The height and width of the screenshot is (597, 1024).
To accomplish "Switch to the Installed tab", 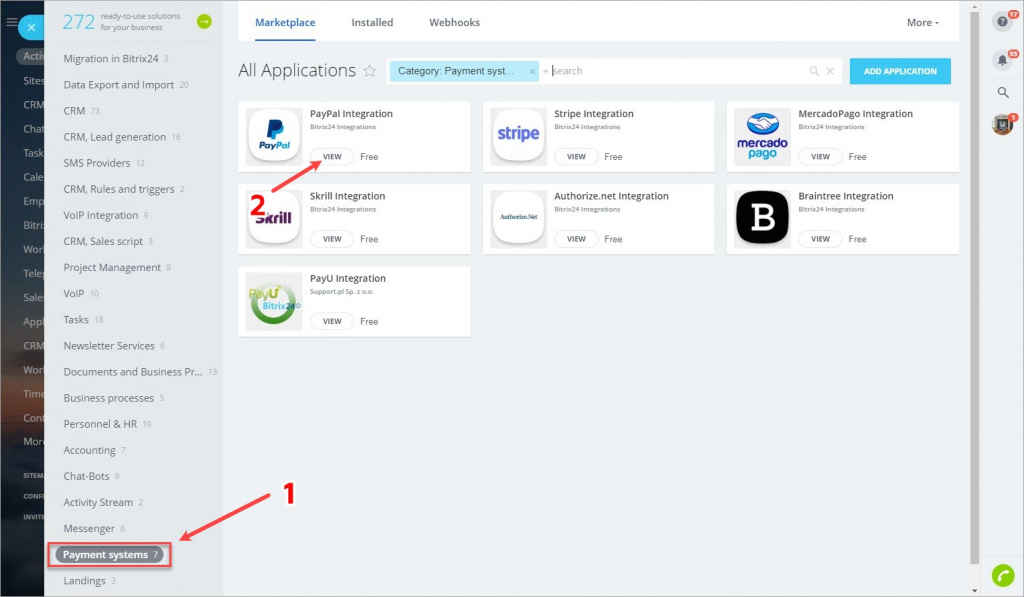I will coord(372,22).
